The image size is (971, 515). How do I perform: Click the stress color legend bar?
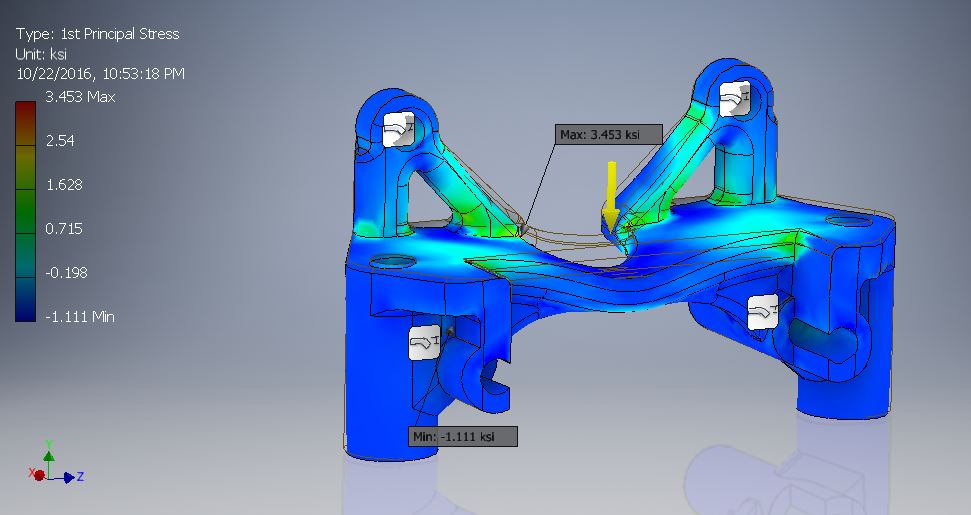point(25,212)
